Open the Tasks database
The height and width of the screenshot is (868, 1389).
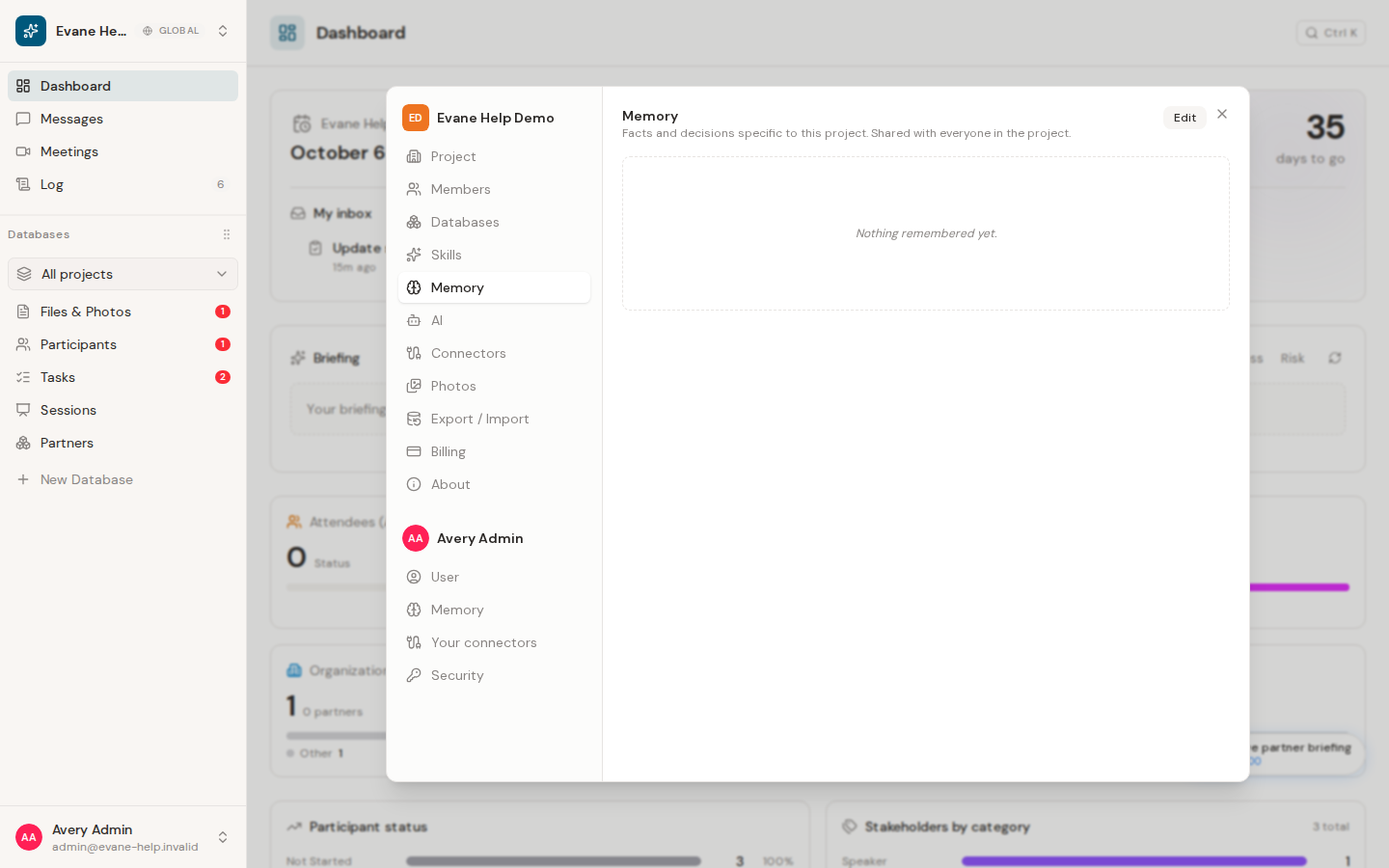pyautogui.click(x=123, y=377)
